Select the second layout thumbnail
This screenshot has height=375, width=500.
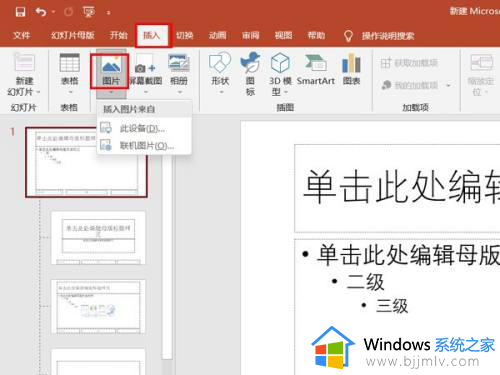98,237
